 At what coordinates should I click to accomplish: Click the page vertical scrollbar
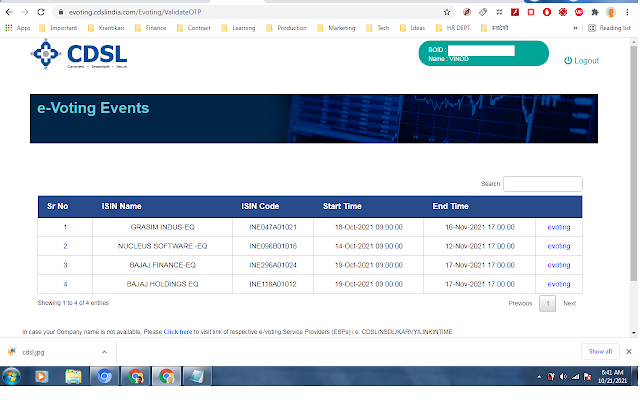(x=634, y=163)
